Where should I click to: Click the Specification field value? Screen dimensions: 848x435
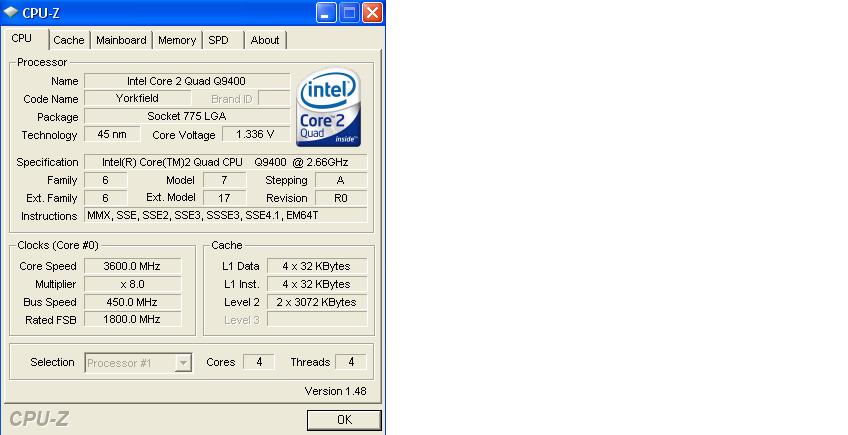point(225,162)
